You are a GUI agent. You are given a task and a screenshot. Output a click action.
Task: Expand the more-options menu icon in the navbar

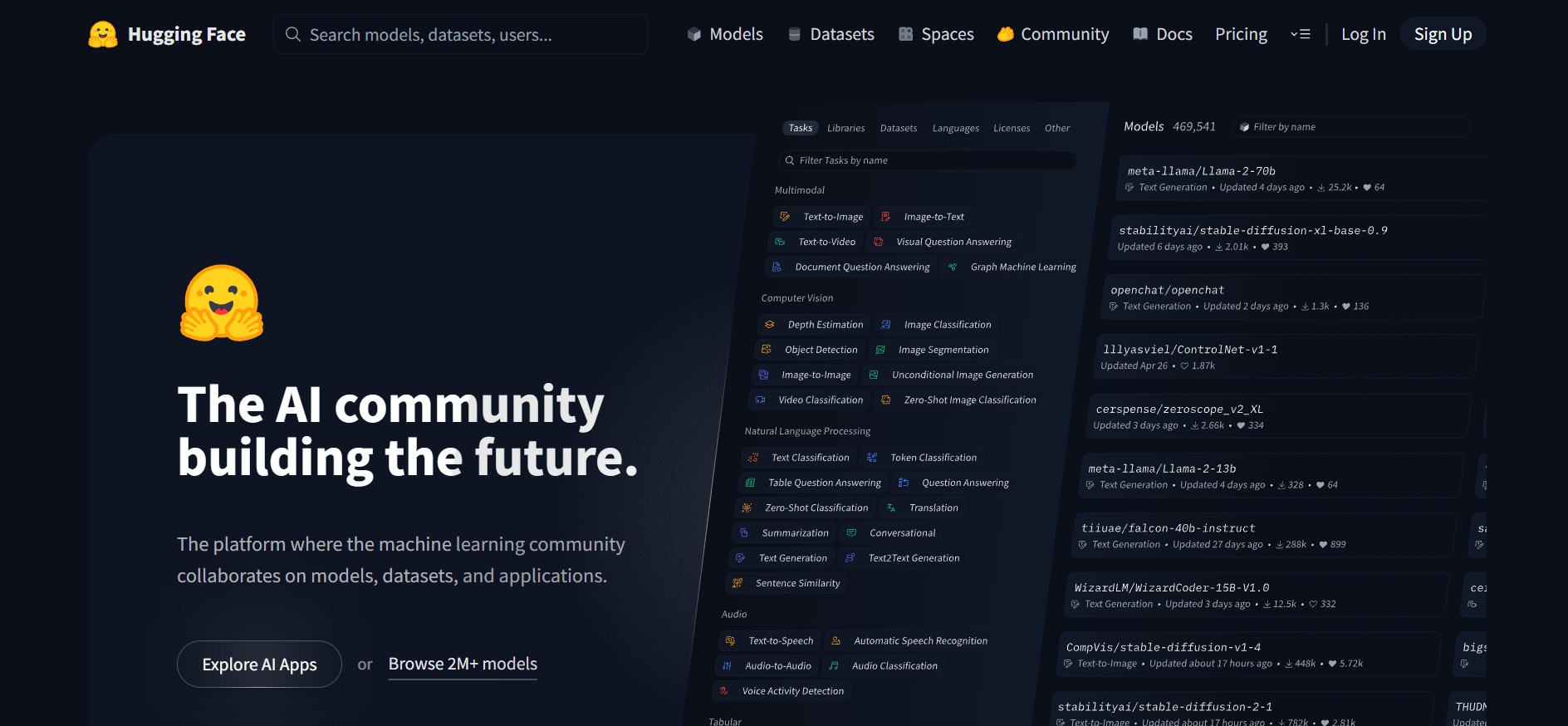pyautogui.click(x=1301, y=34)
